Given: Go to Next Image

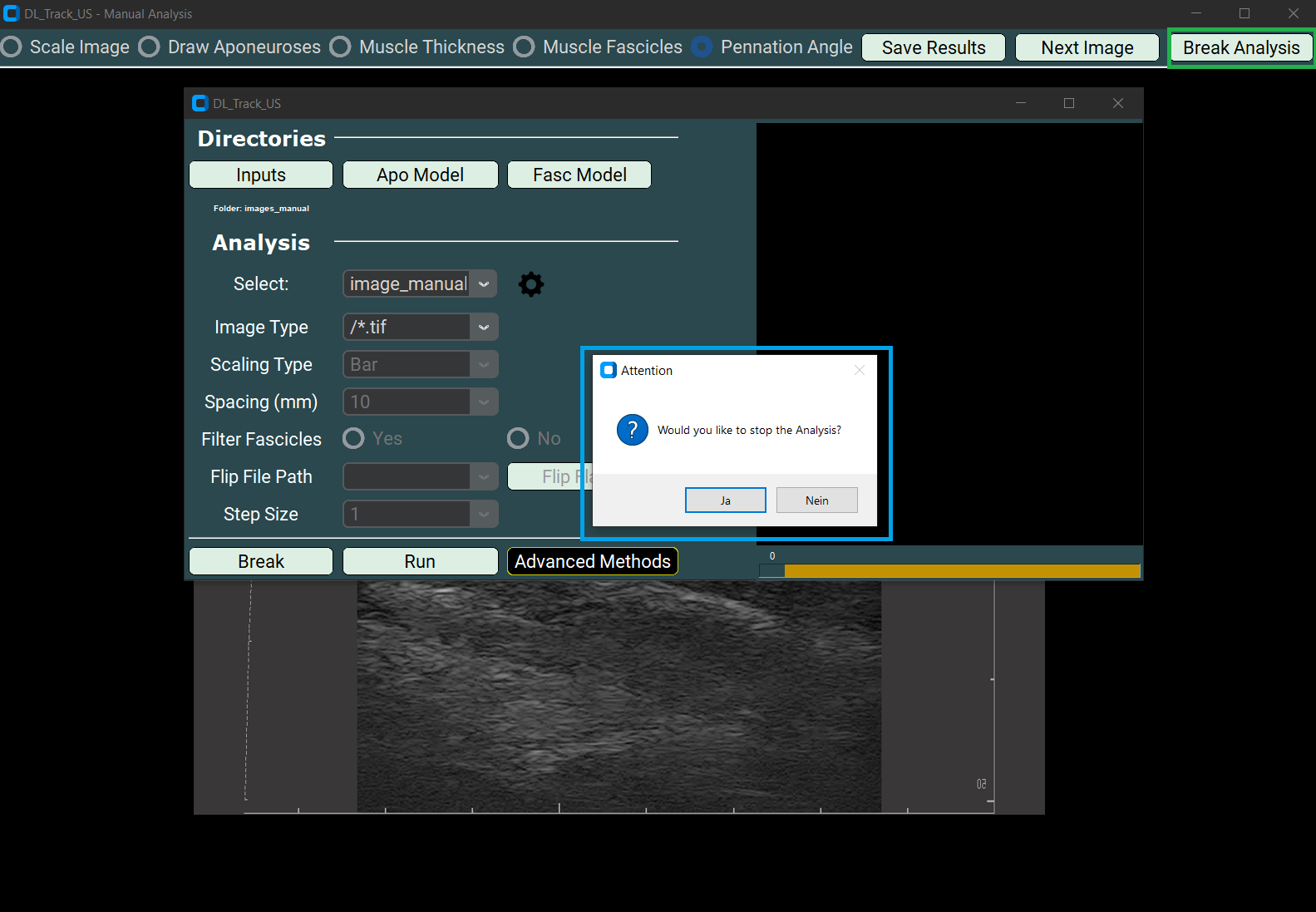Looking at the screenshot, I should (x=1087, y=48).
